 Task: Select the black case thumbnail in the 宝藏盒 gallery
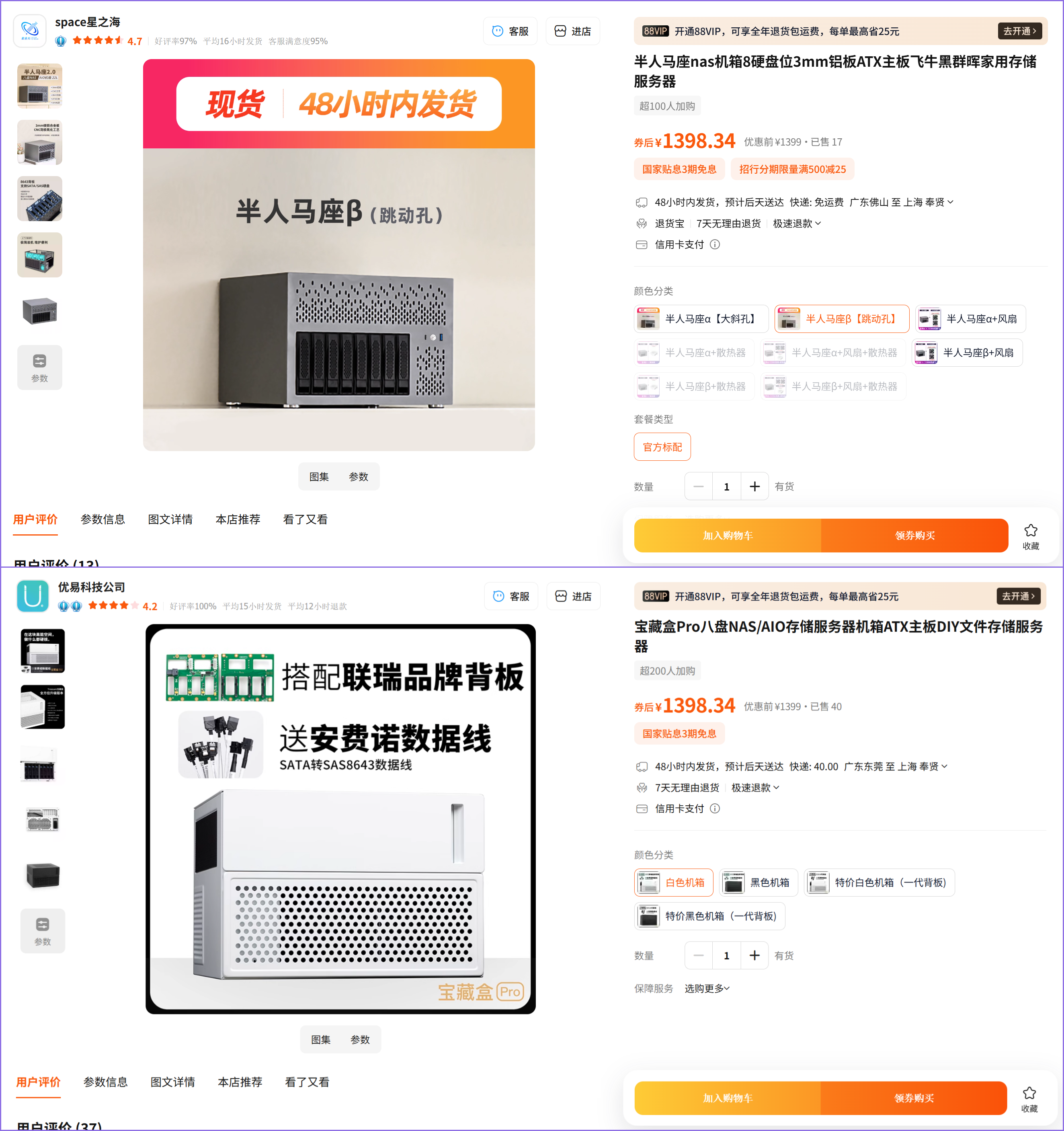[x=43, y=875]
